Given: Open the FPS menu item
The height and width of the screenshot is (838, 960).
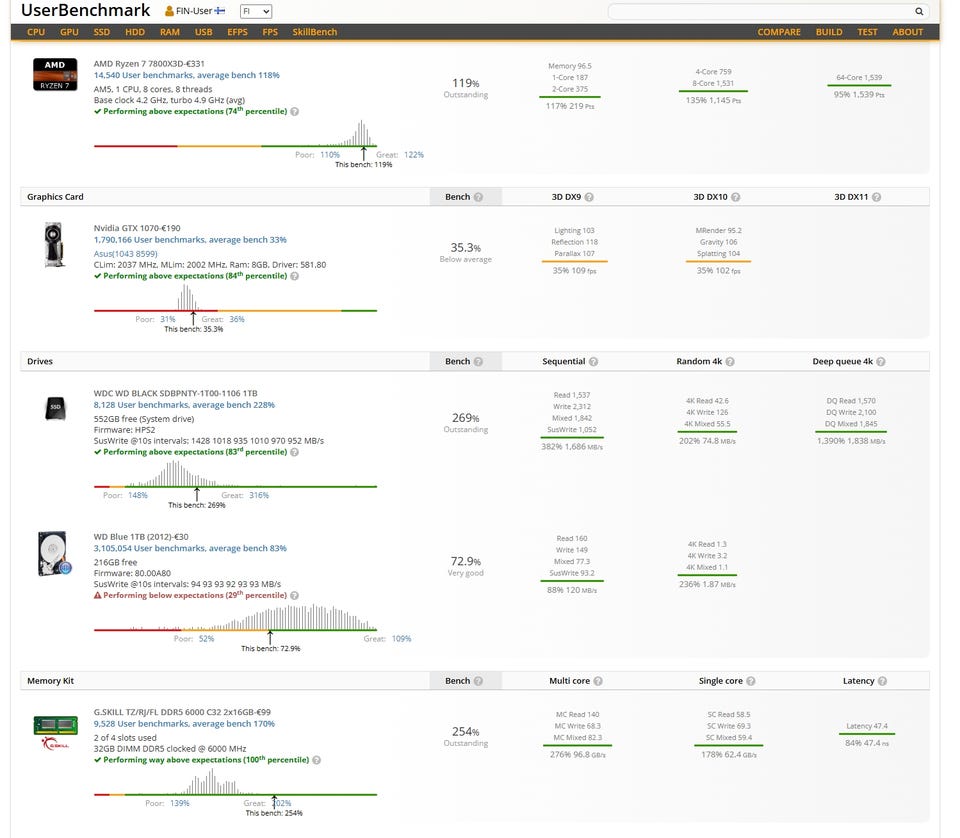Looking at the screenshot, I should click(x=270, y=32).
